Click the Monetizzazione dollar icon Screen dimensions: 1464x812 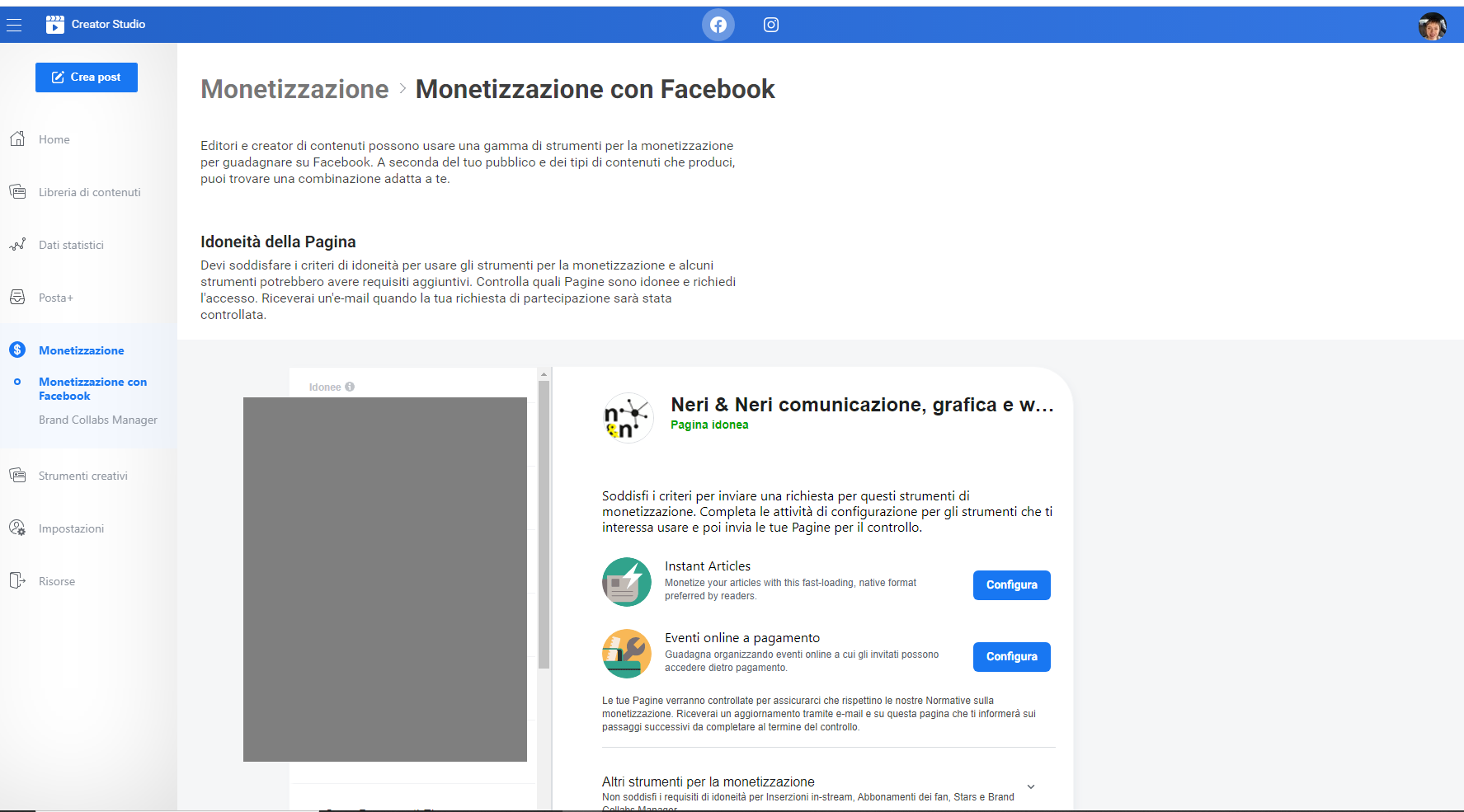(x=17, y=350)
